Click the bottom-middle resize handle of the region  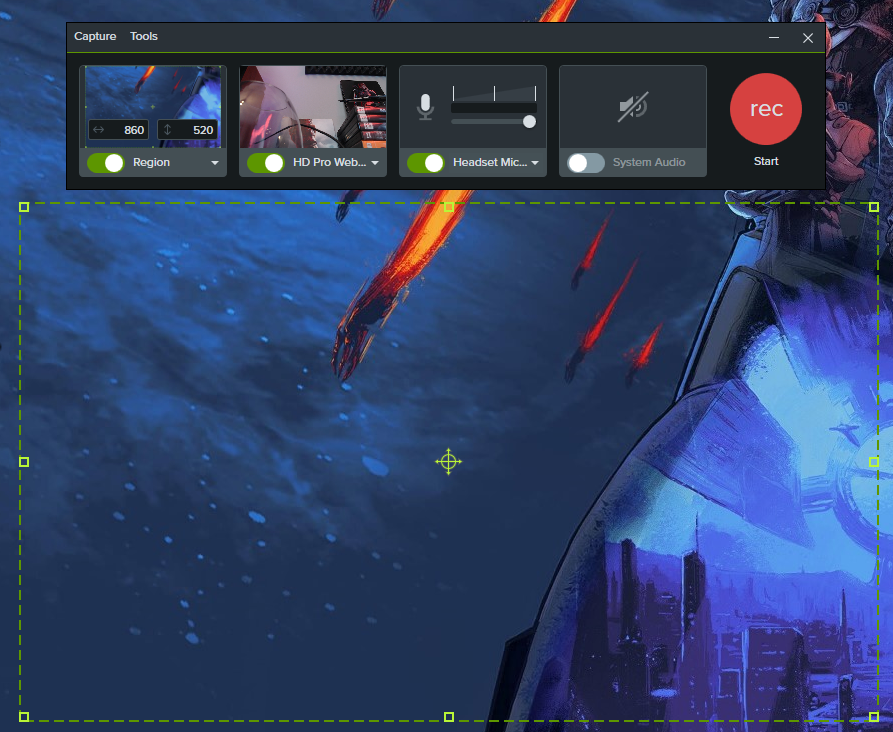point(449,716)
